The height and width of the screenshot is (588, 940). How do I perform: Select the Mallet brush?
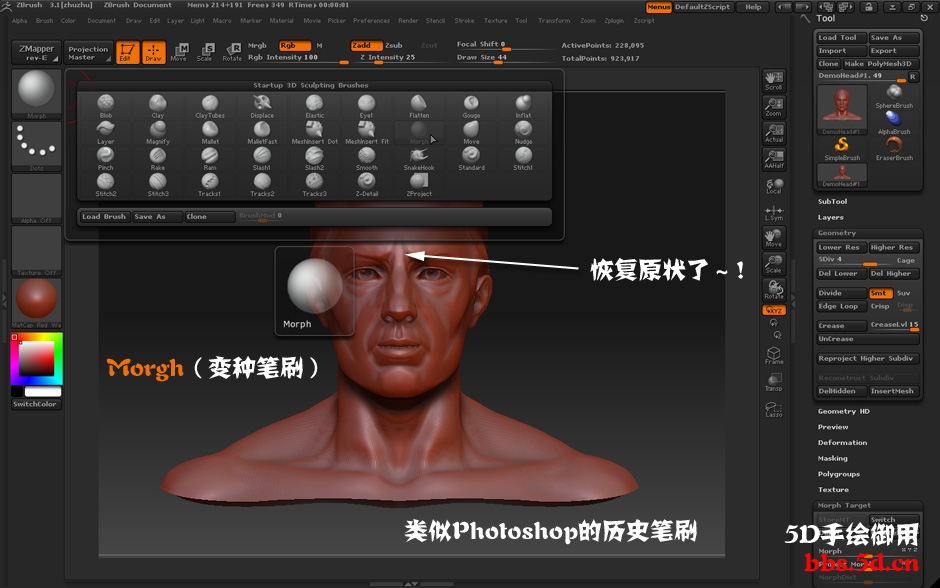click(x=210, y=132)
